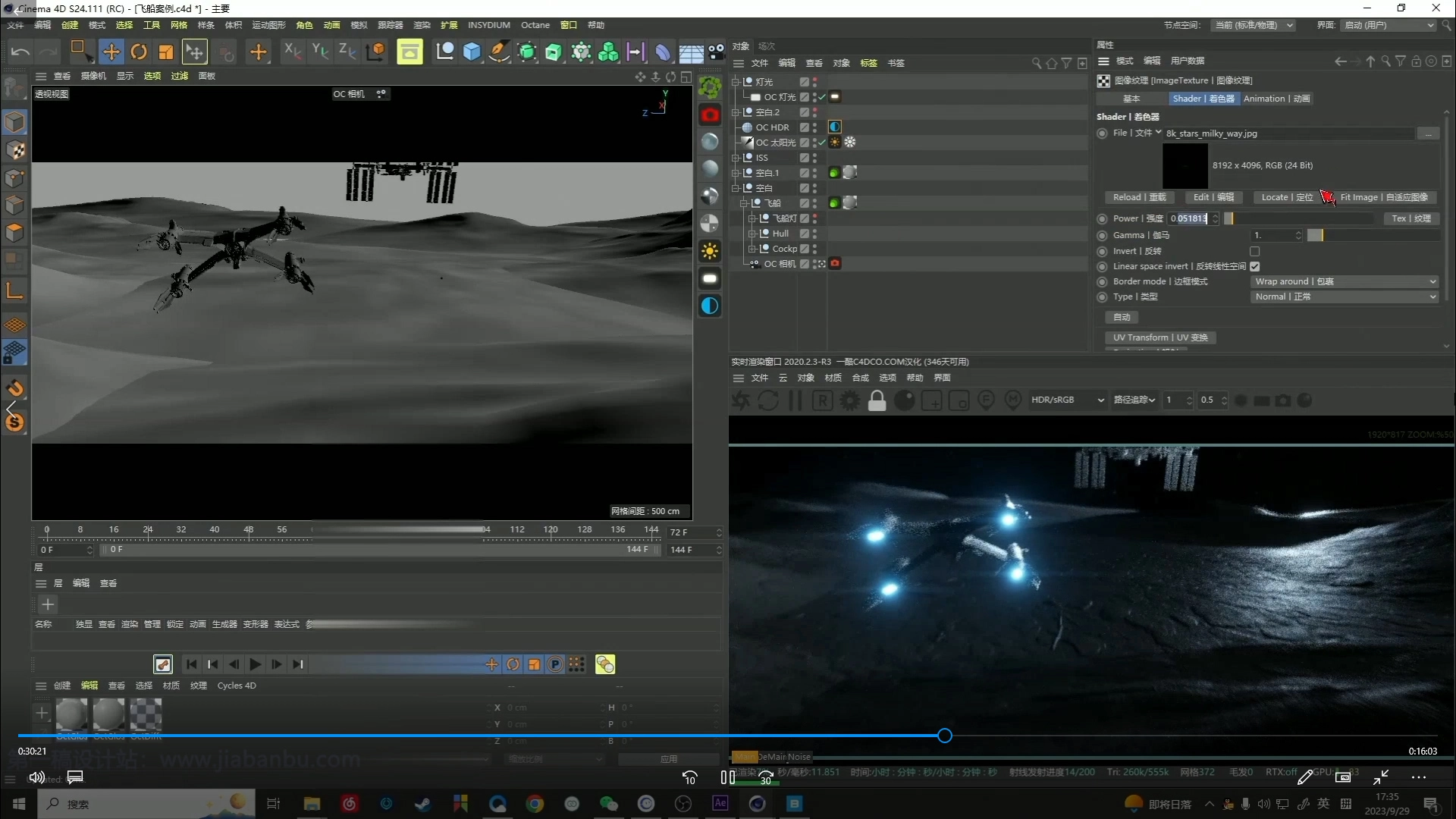Open the Octane menu
The image size is (1456, 819).
[x=535, y=25]
